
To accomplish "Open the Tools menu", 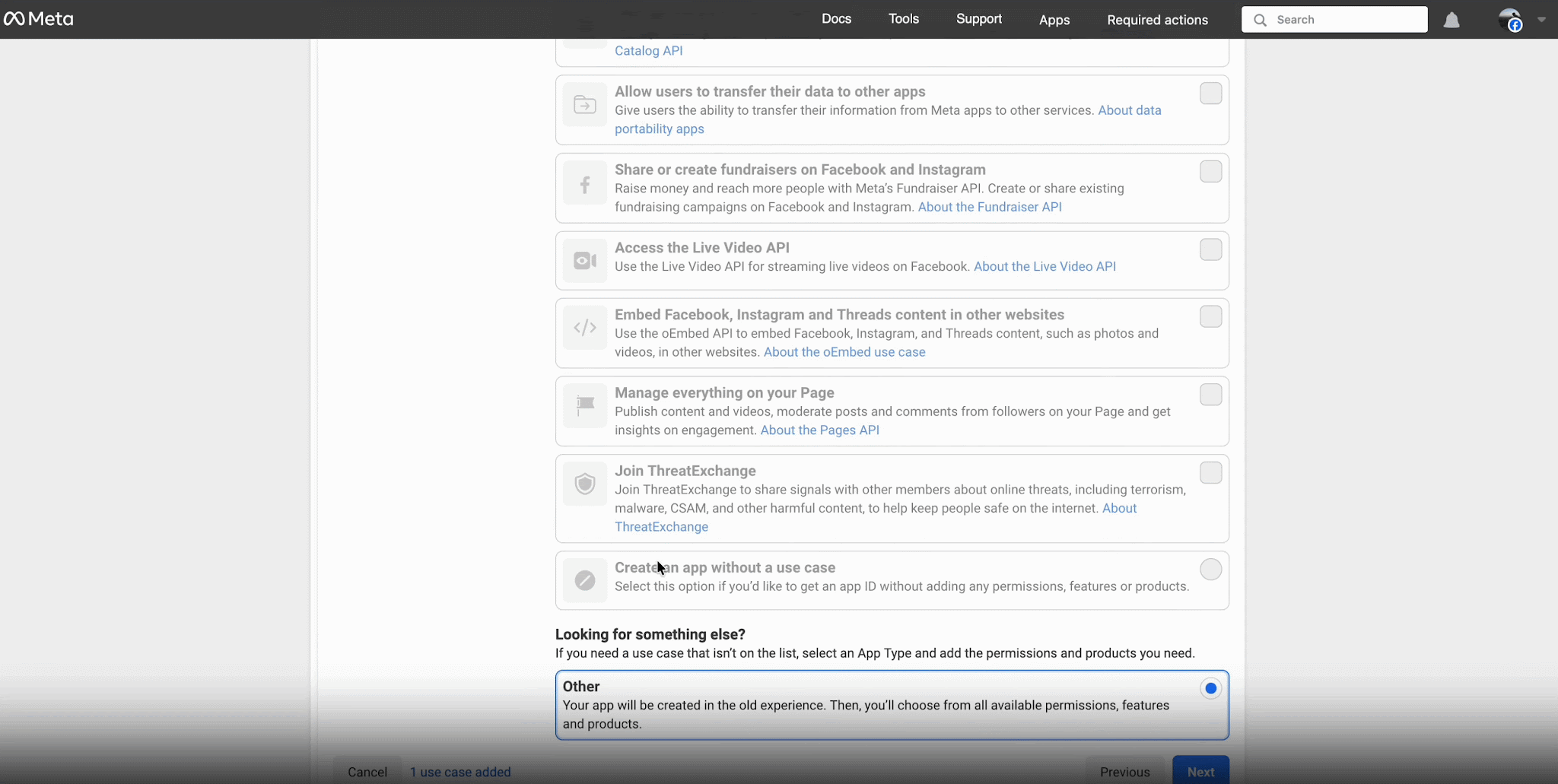I will click(904, 19).
